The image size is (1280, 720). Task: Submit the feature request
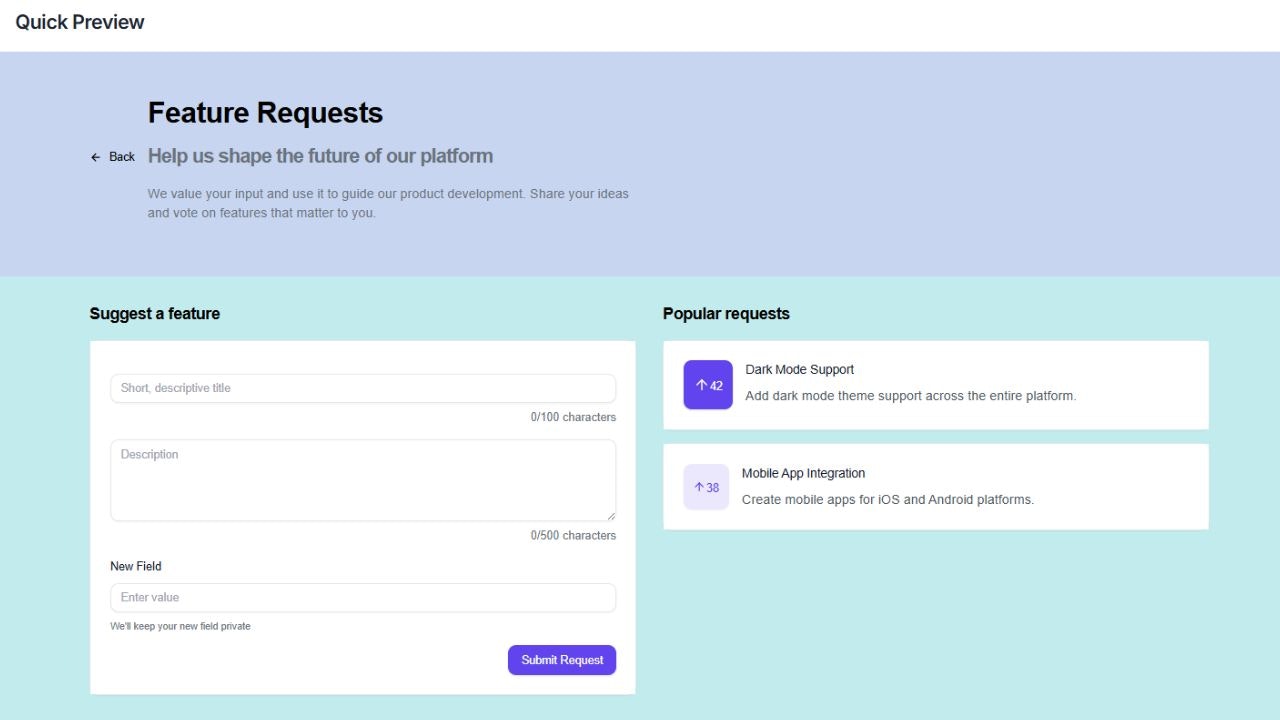tap(562, 660)
